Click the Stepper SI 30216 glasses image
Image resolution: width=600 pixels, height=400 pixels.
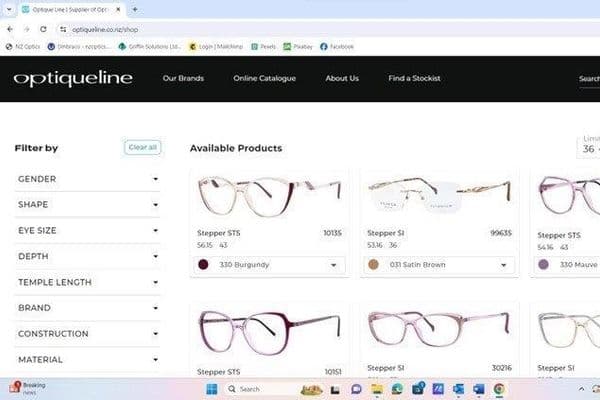(439, 328)
